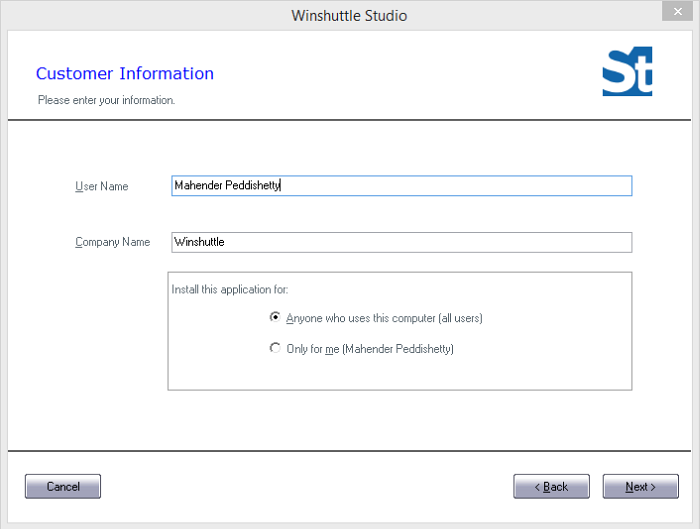Click the Company Name input field
700x529 pixels.
(x=401, y=242)
